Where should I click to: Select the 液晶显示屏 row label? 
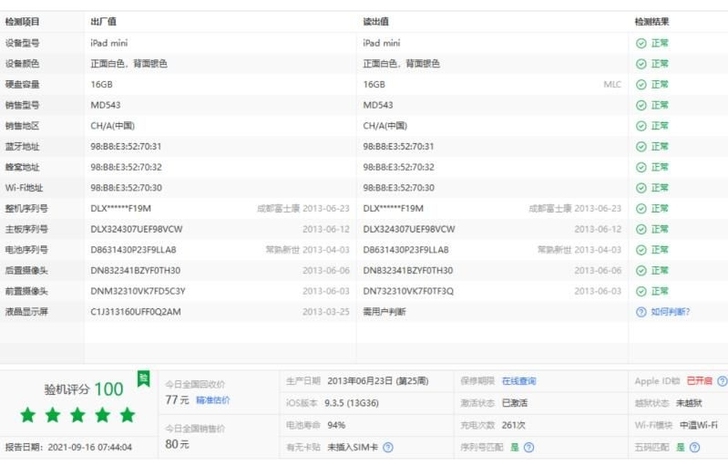click(x=26, y=312)
